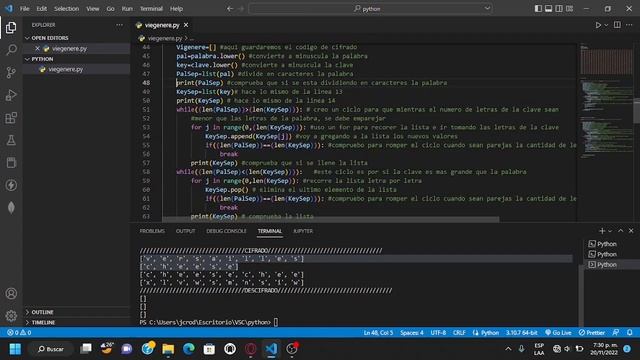Collapse the PYTHON folder section
Image resolution: width=640 pixels, height=360 pixels.
[x=42, y=59]
